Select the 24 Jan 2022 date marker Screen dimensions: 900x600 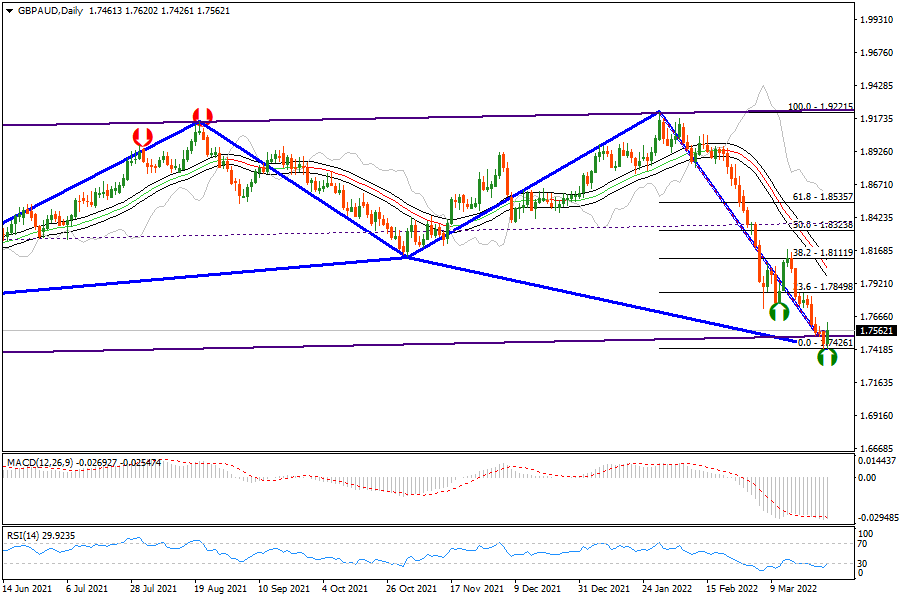pos(667,590)
